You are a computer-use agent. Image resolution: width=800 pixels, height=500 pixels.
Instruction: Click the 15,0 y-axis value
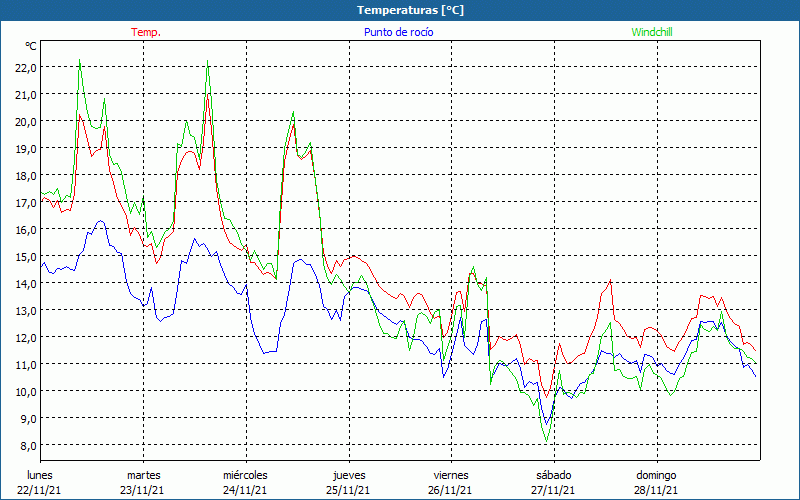tap(26, 256)
